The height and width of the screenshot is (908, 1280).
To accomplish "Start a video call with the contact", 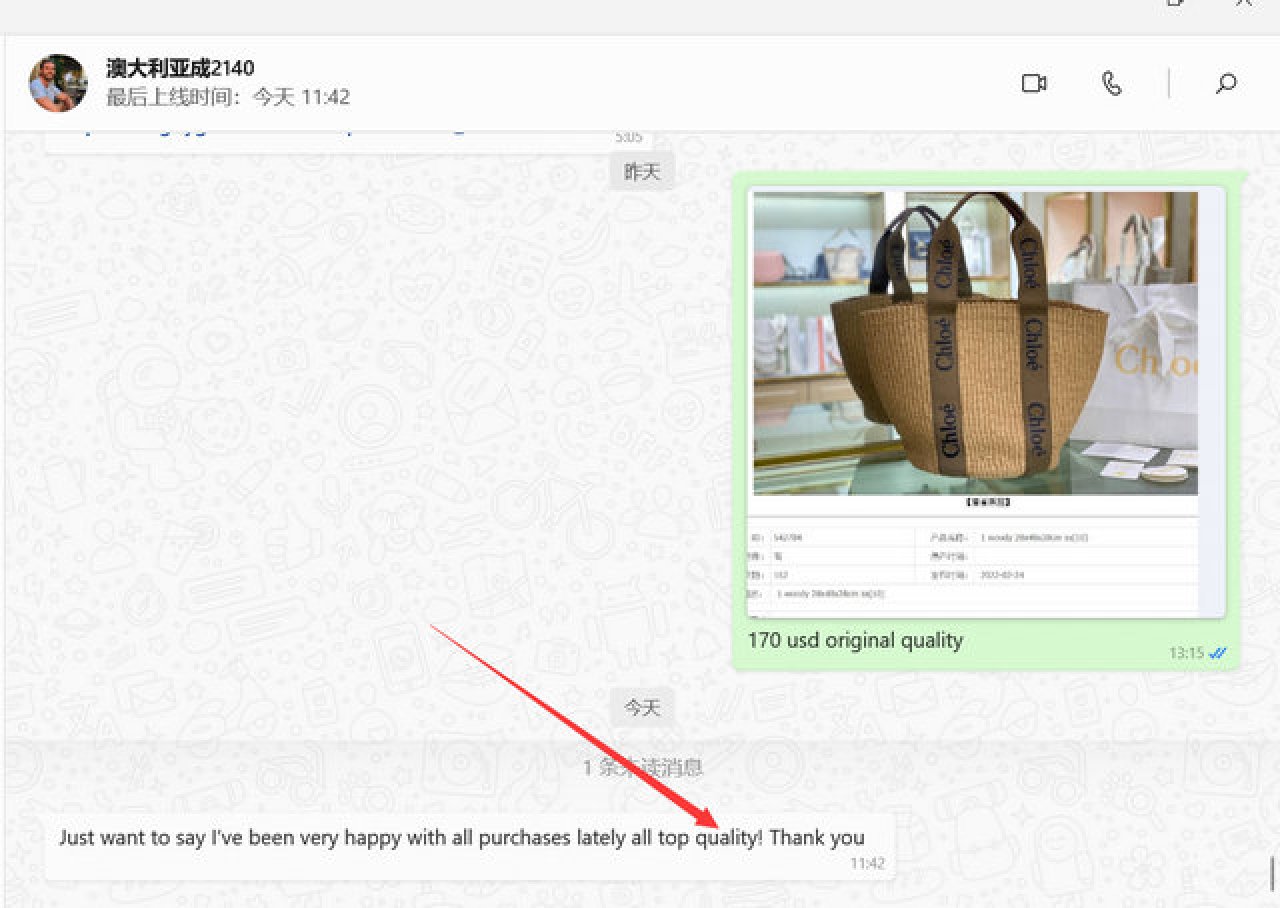I will coord(1033,84).
